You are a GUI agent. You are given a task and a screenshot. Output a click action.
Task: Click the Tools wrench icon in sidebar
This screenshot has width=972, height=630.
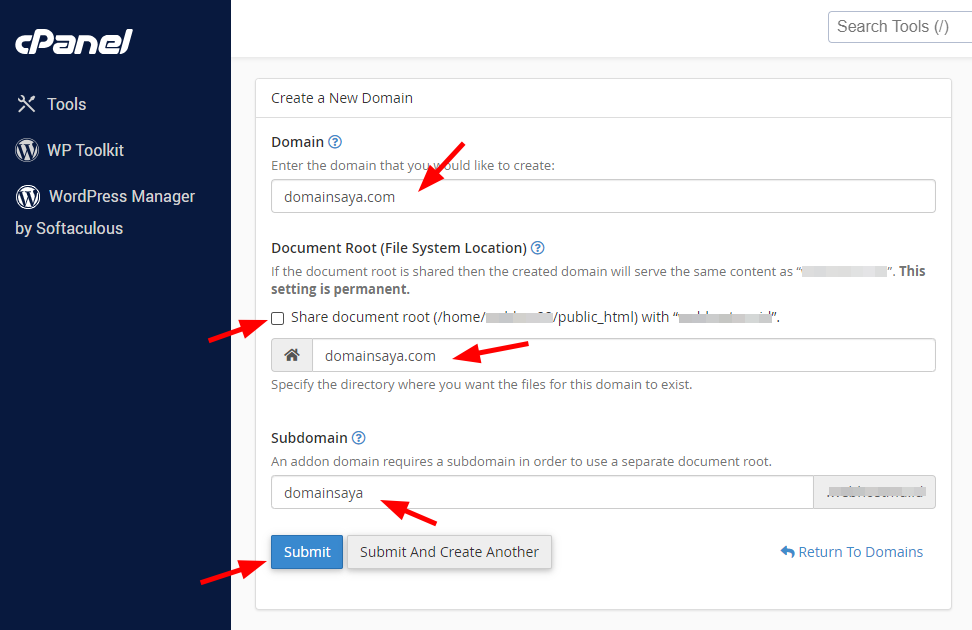pos(27,104)
